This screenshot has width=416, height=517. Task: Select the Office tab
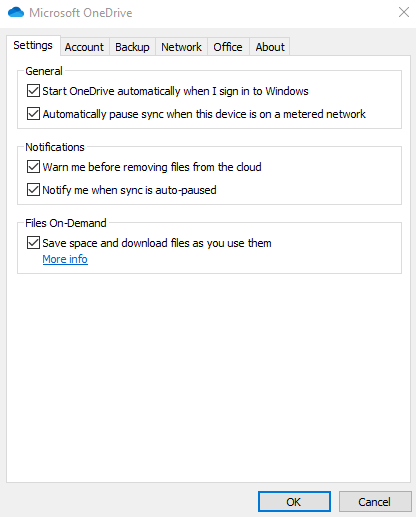click(228, 47)
